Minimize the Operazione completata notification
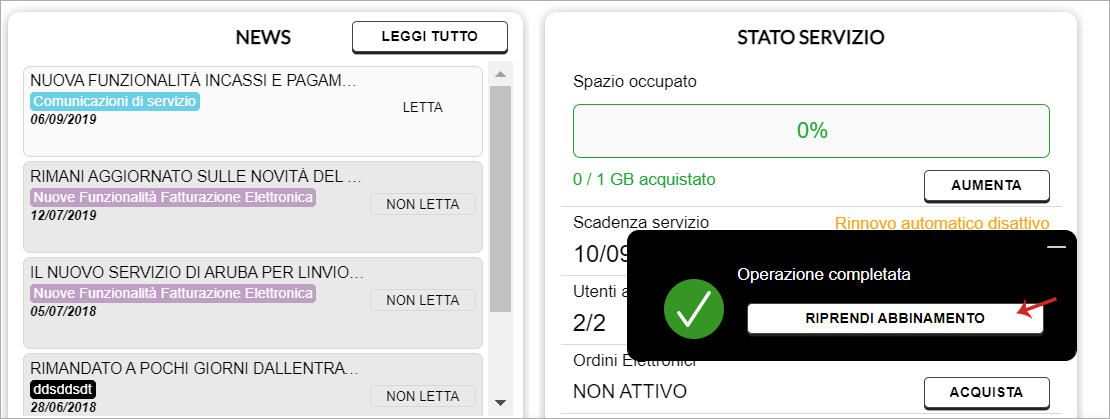 (1056, 246)
